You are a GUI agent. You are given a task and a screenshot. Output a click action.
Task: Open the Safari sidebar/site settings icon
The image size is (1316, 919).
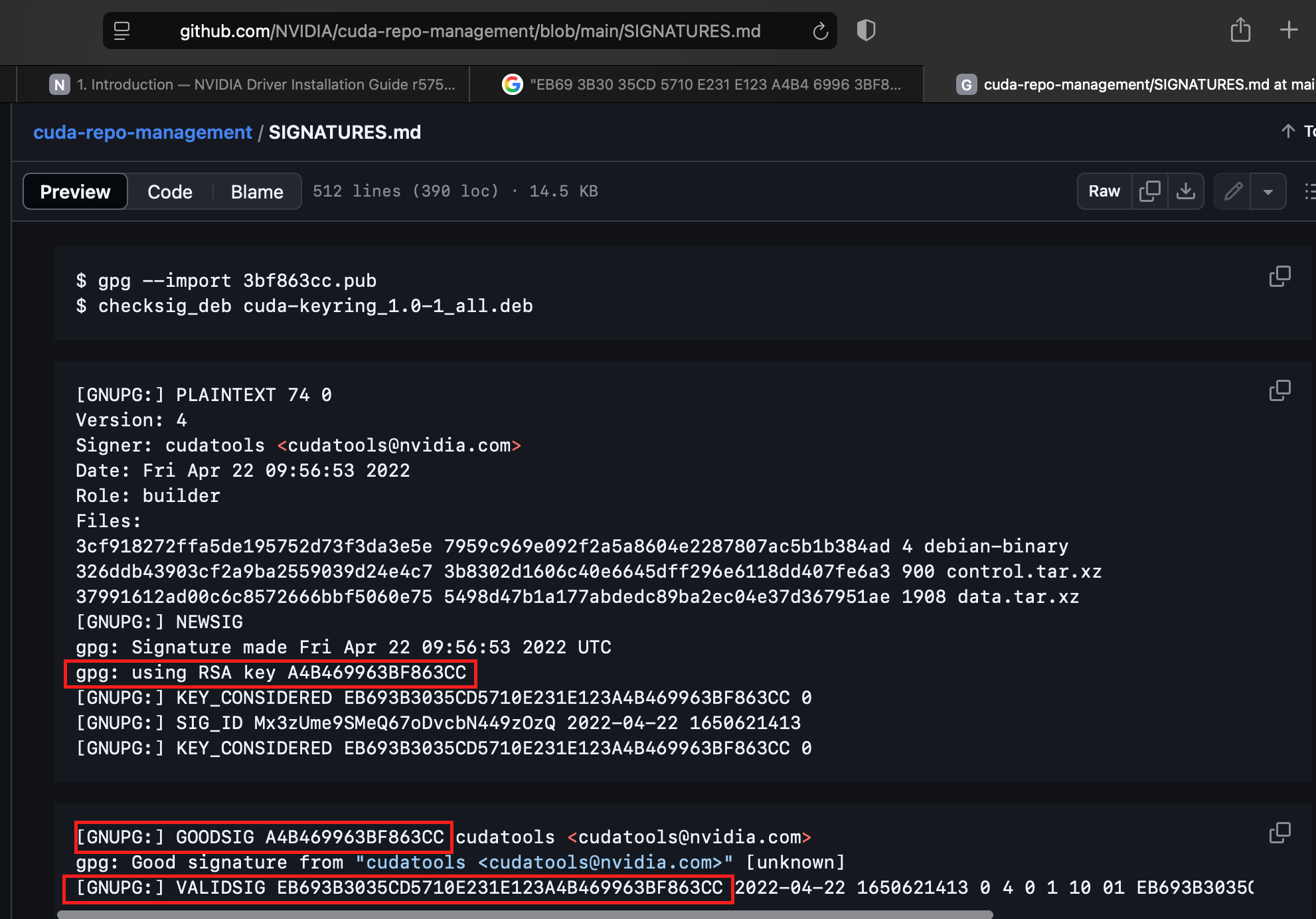122,31
